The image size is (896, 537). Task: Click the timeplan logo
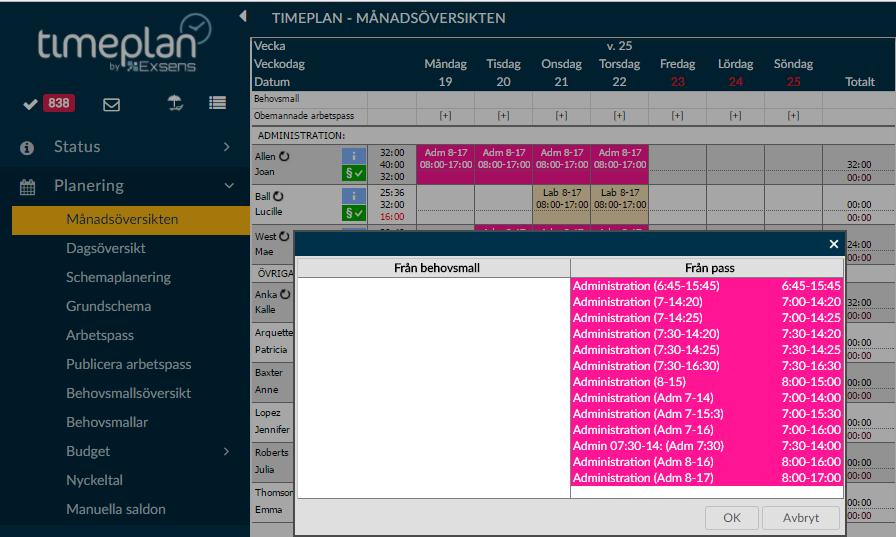pyautogui.click(x=125, y=45)
